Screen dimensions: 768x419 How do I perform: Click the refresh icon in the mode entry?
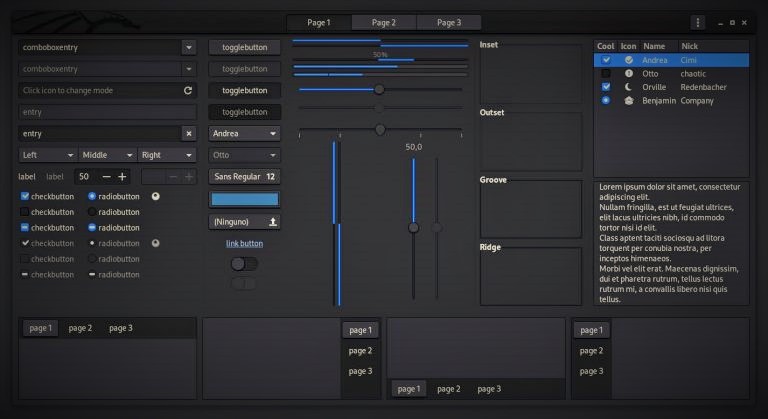pyautogui.click(x=188, y=90)
